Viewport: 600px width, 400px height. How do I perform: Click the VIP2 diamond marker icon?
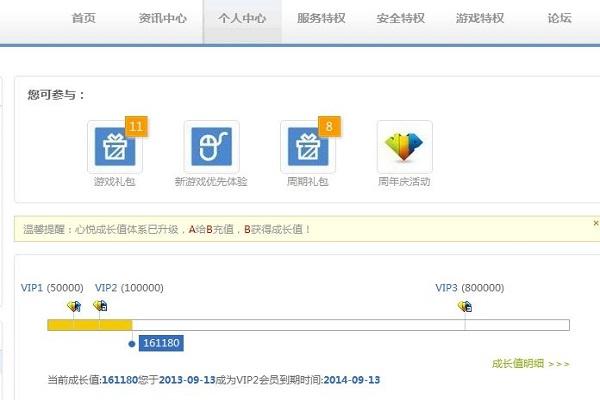100,305
